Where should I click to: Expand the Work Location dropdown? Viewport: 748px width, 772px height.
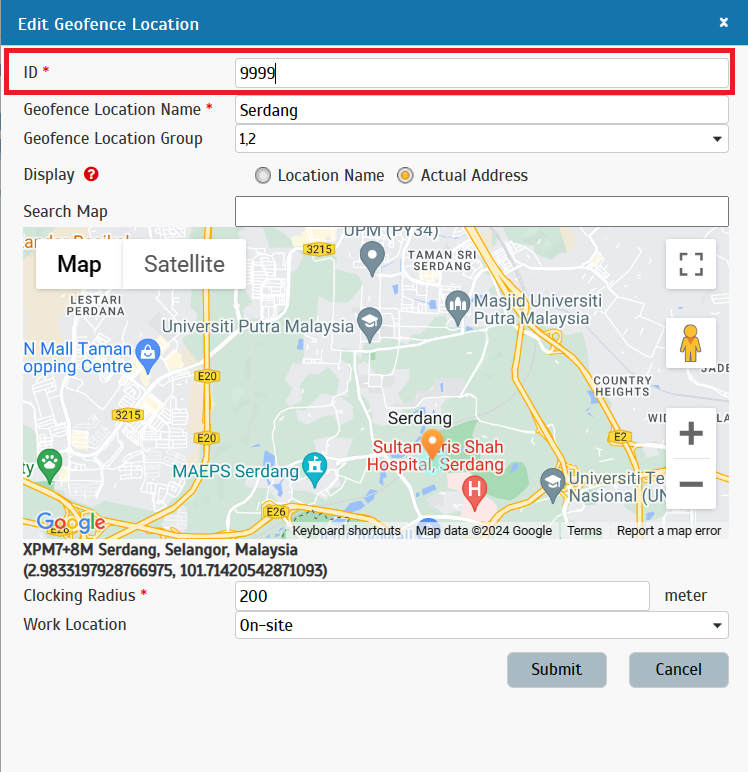(481, 625)
